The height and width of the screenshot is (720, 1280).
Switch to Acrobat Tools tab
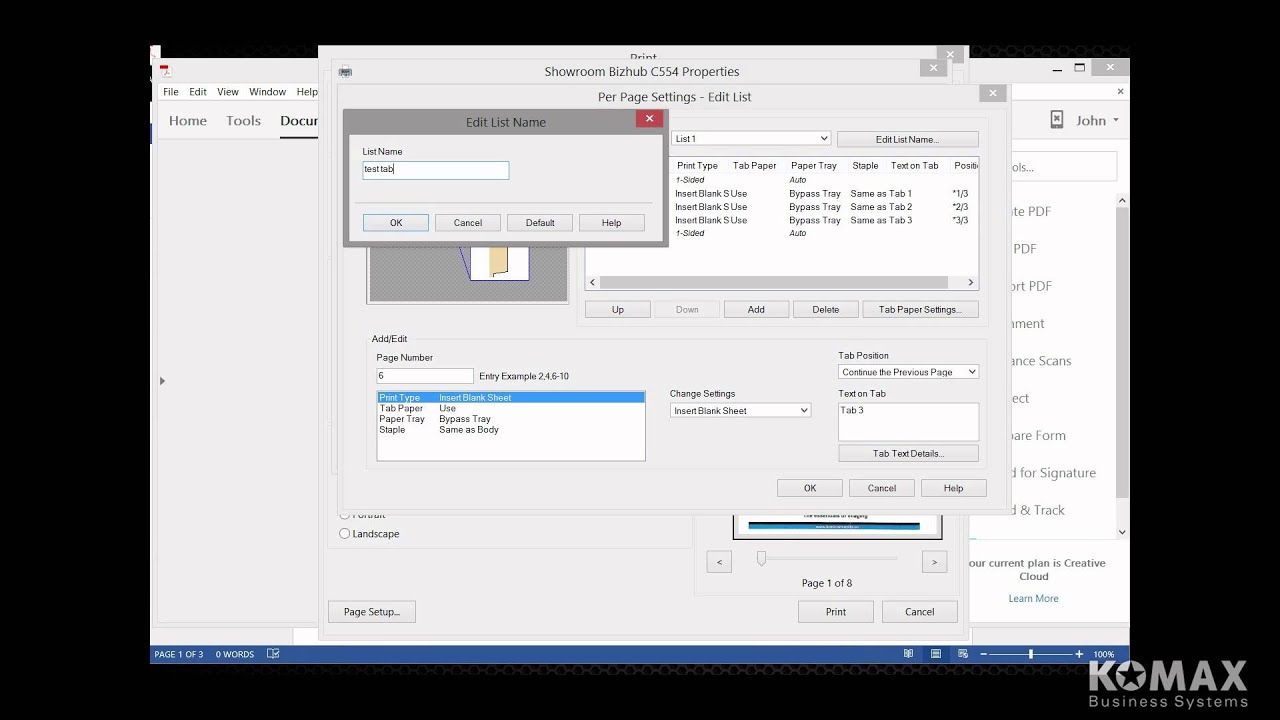point(243,121)
